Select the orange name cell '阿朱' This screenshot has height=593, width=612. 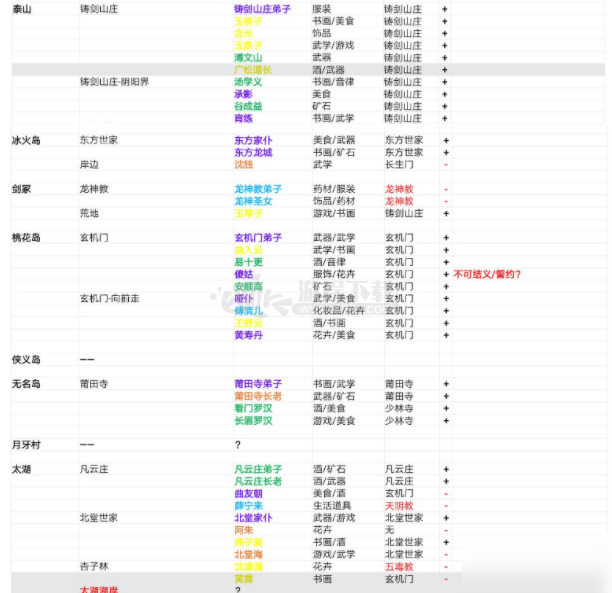tap(244, 530)
